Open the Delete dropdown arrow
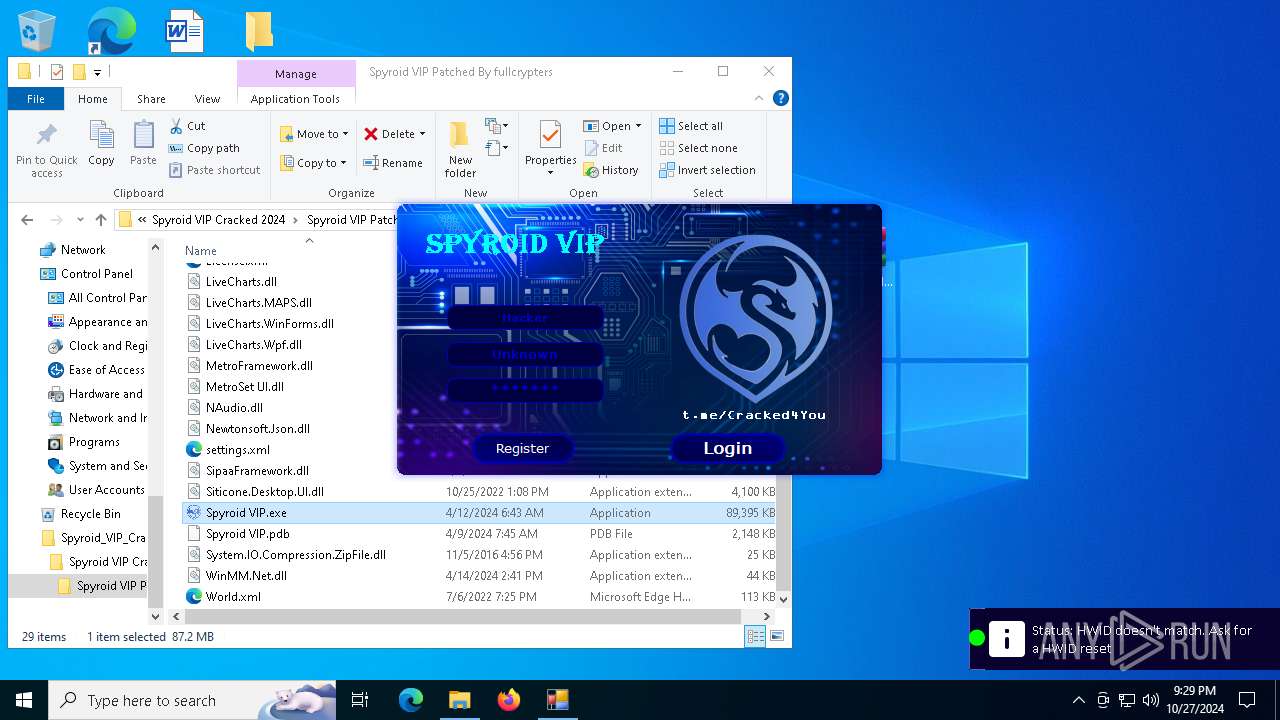This screenshot has width=1280, height=720. pos(422,134)
